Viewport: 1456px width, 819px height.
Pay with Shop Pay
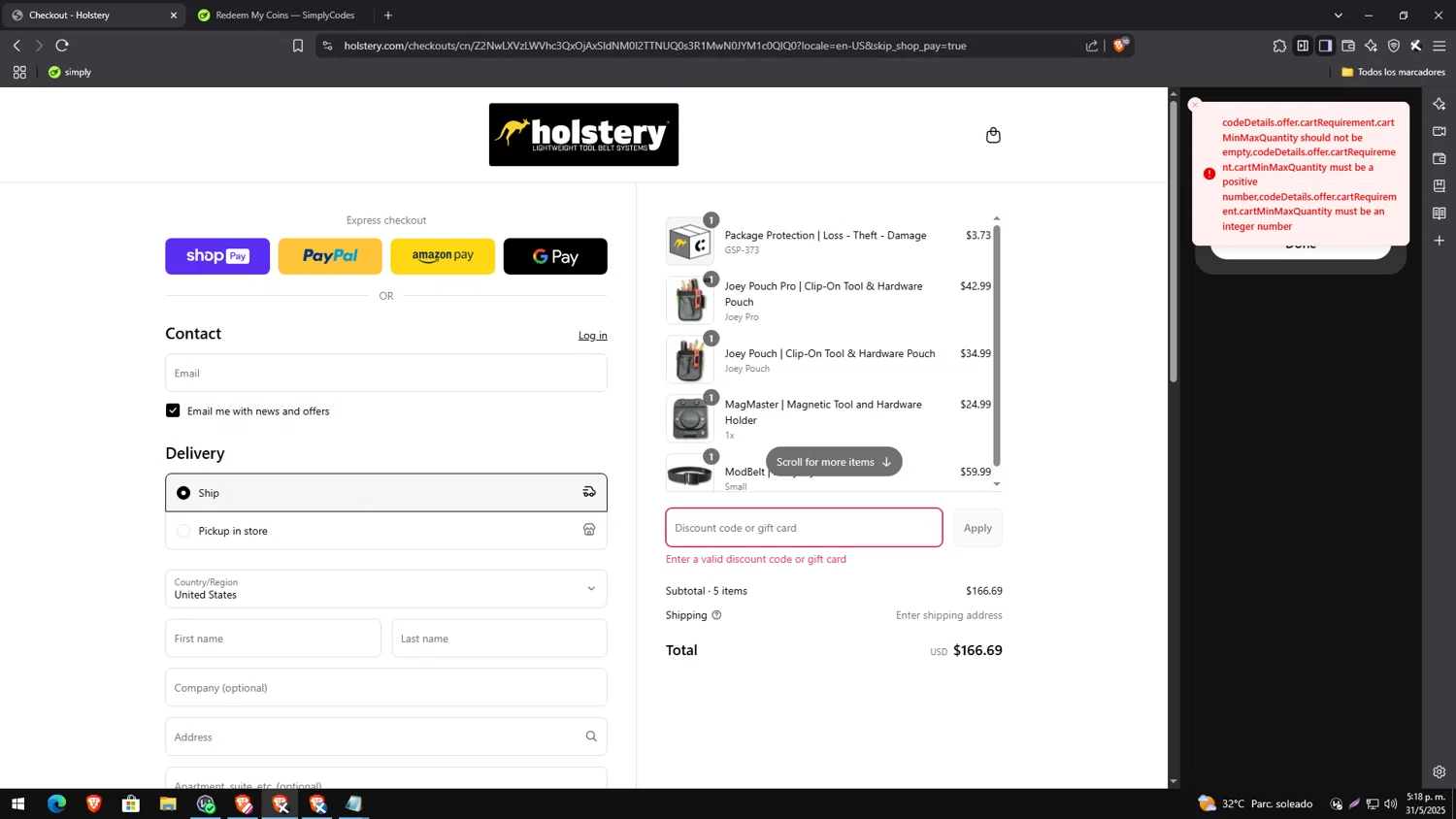(217, 256)
